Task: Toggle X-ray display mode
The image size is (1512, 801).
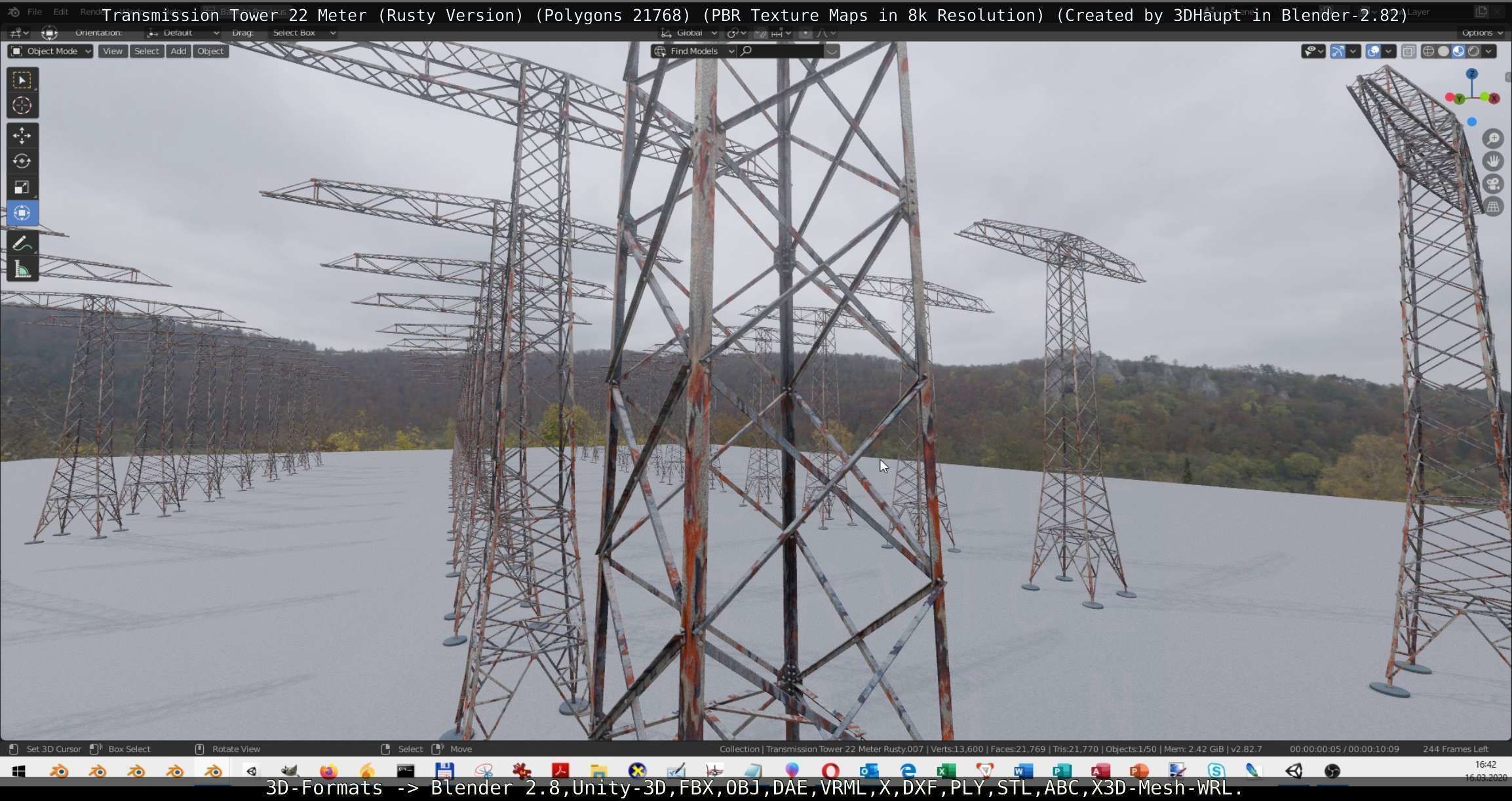Action: click(x=1408, y=51)
